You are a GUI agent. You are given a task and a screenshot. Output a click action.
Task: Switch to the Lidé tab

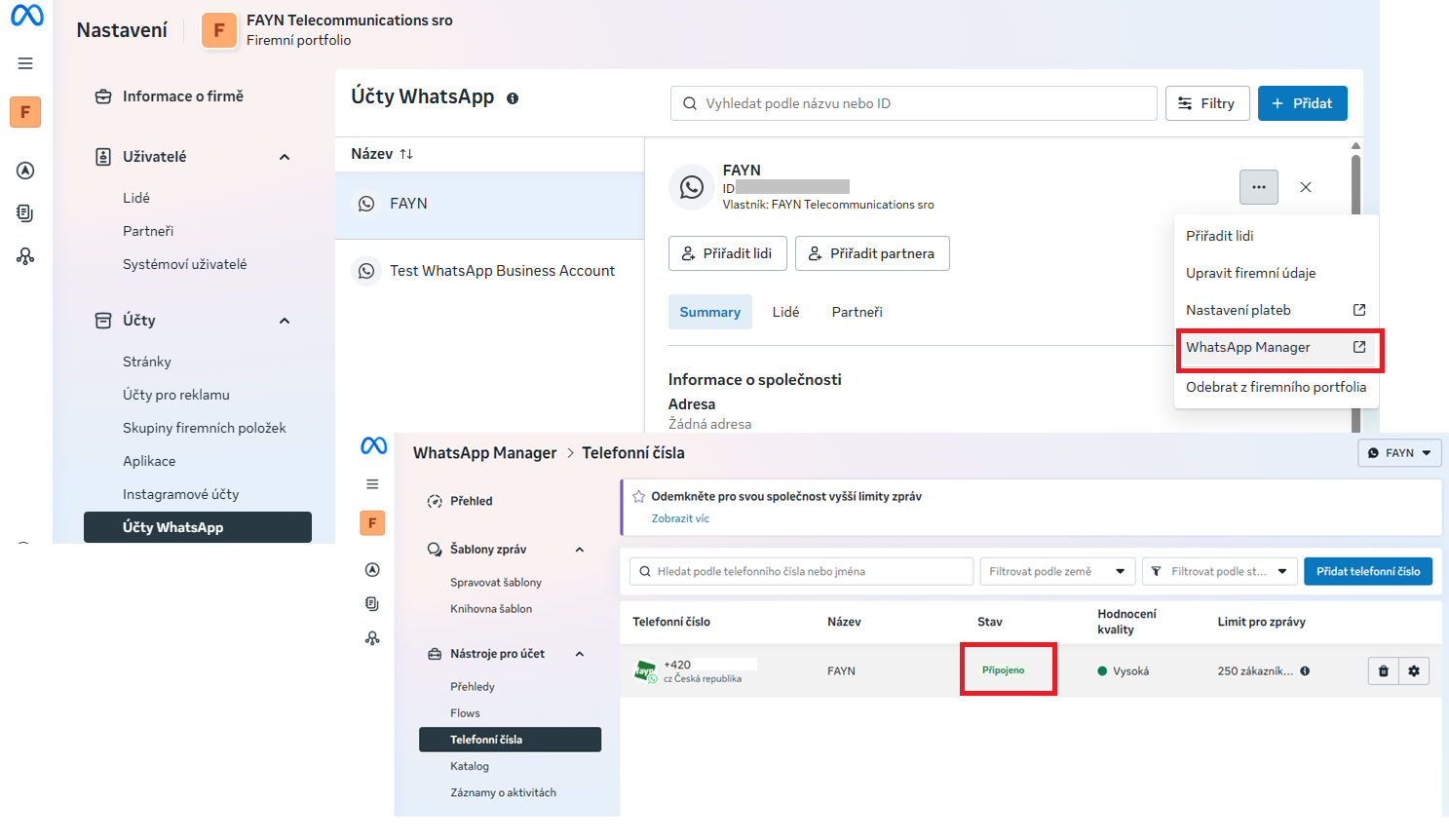[x=785, y=312]
